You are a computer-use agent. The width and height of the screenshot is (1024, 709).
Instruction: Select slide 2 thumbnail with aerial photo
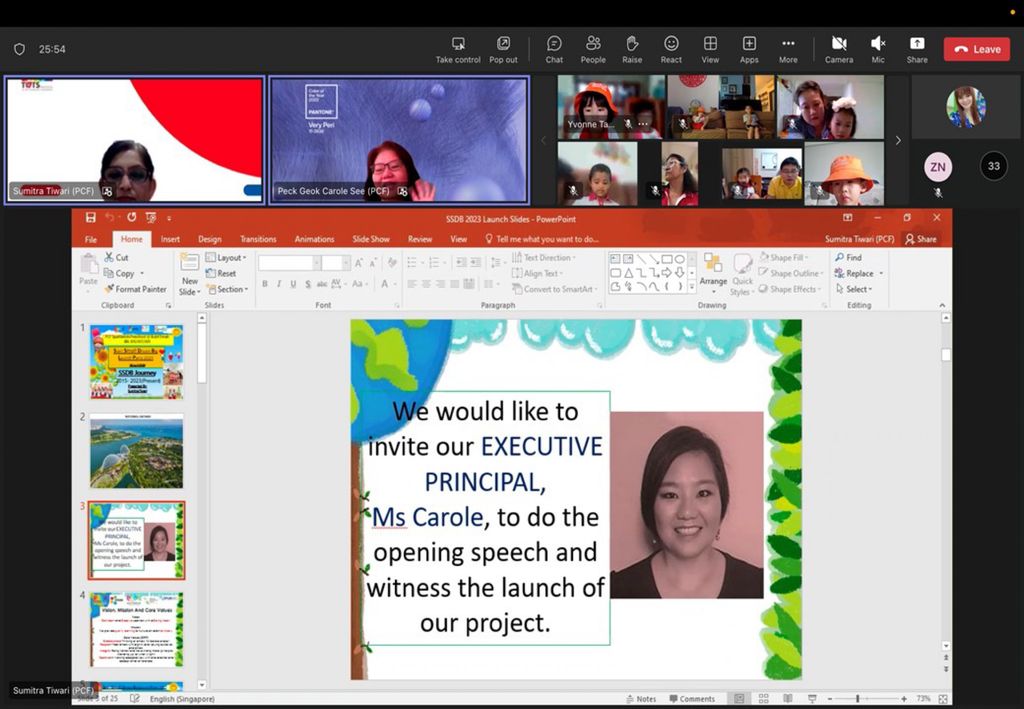[x=136, y=451]
